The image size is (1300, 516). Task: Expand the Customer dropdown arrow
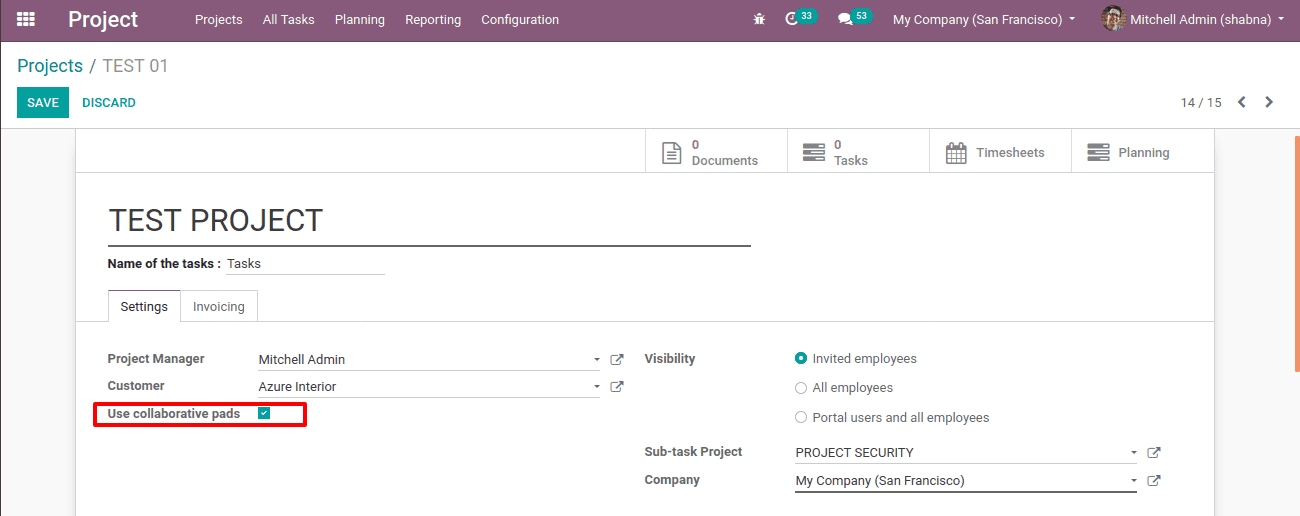596,386
